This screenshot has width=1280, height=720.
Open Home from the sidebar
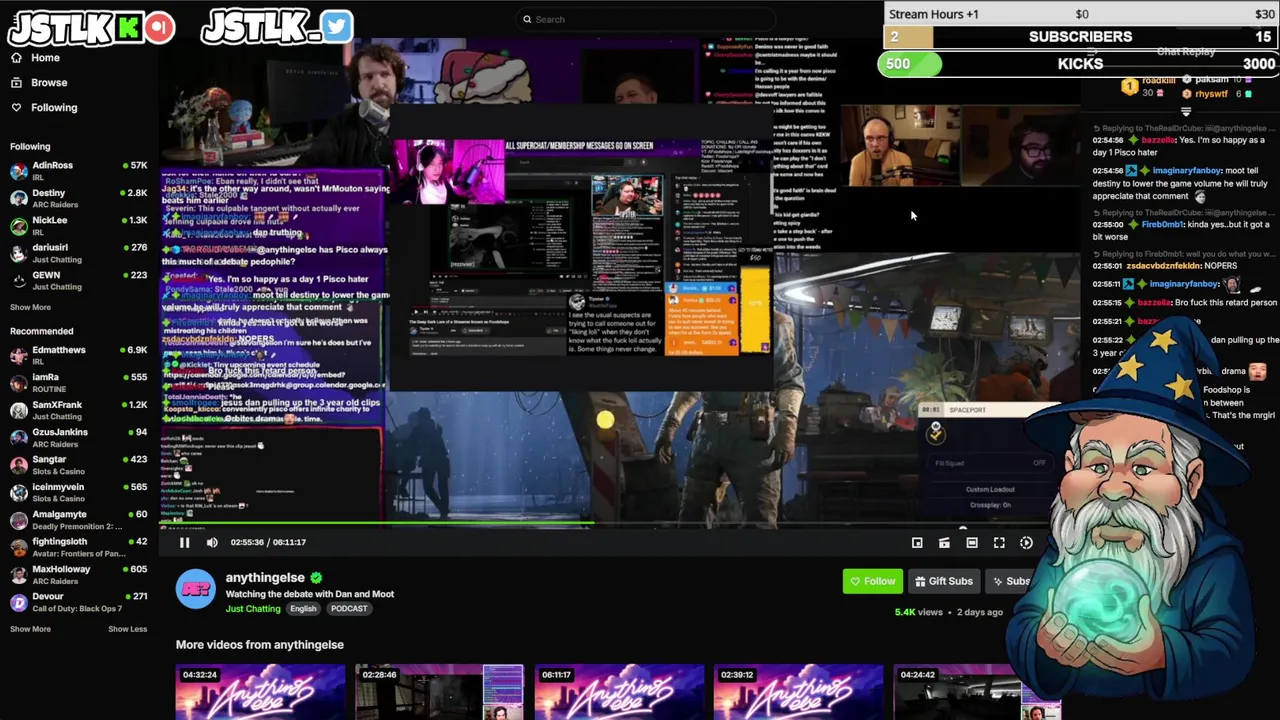point(45,58)
